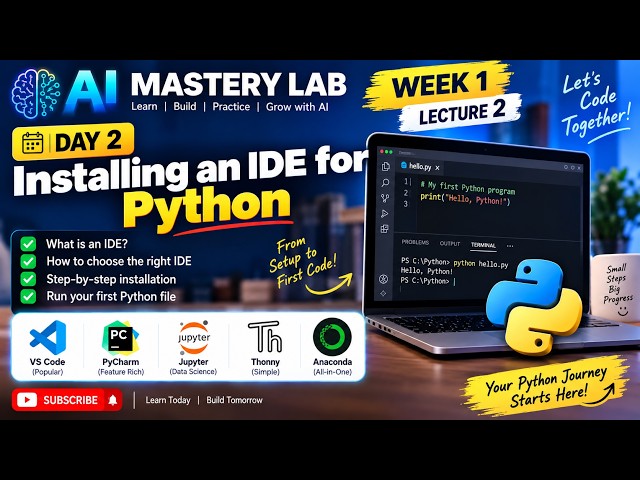Click the Step-by-step installation text
Screen dimensions: 640x480
pyautogui.click(x=111, y=279)
